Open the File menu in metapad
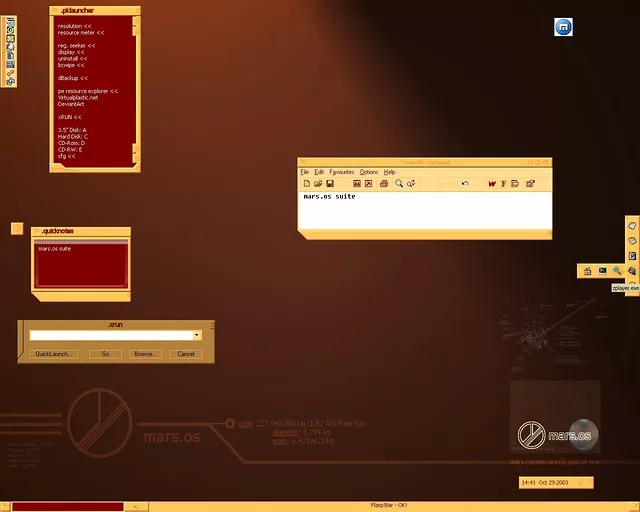 (306, 172)
